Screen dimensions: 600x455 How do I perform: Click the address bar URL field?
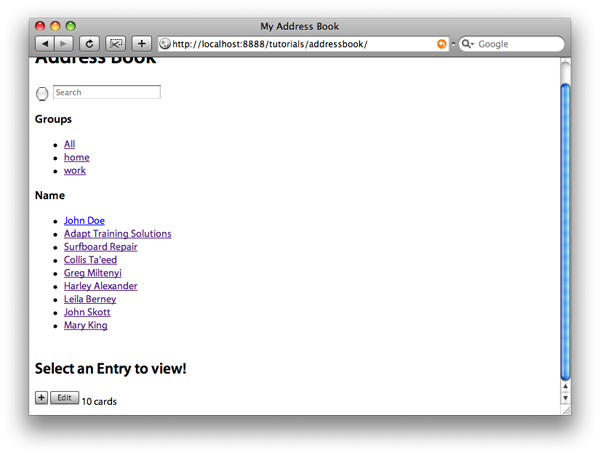(x=303, y=44)
